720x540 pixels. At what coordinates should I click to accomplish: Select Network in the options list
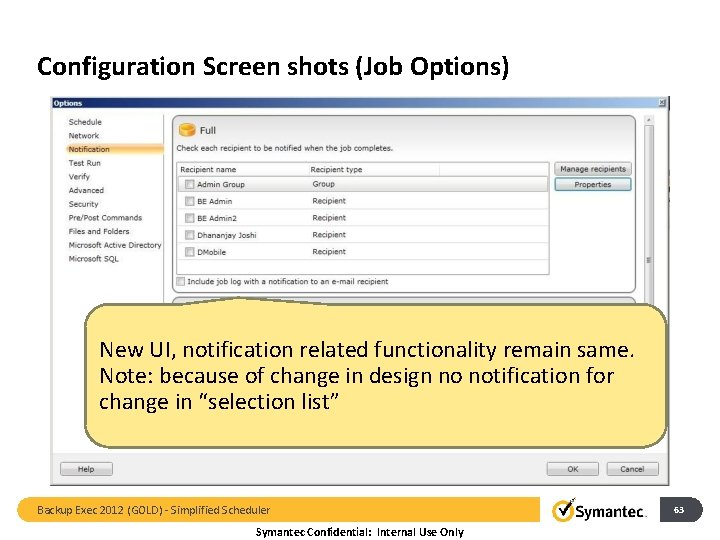tap(84, 135)
